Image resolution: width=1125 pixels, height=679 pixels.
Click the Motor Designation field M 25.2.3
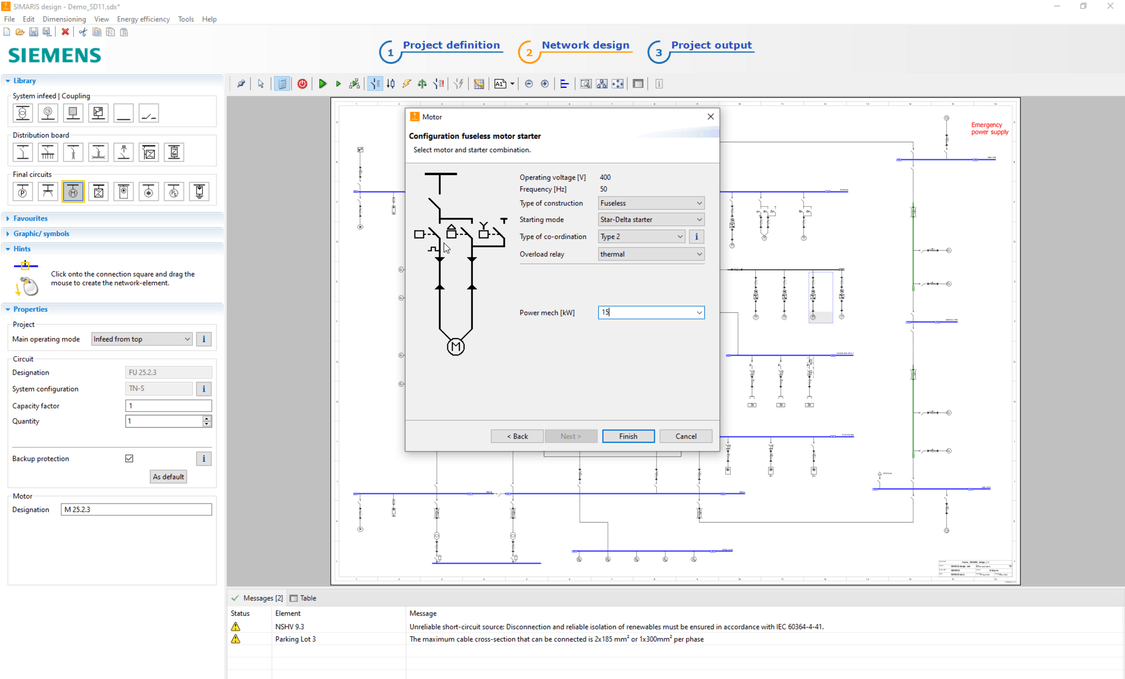(x=136, y=510)
